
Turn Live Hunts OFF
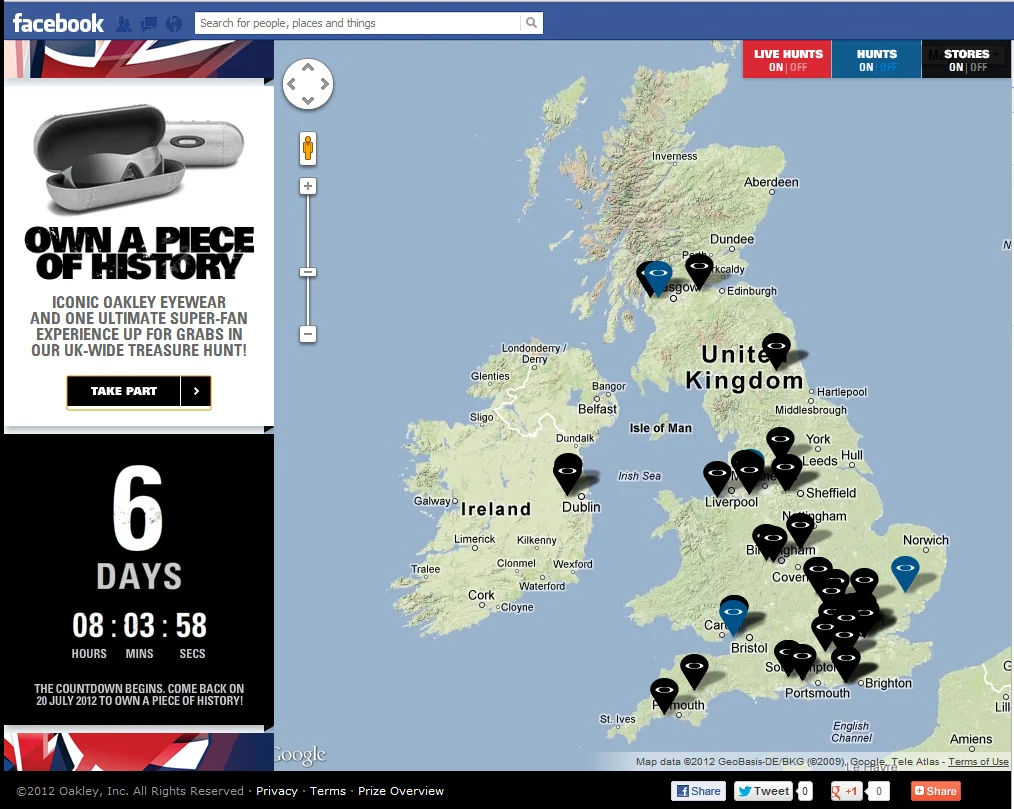coord(799,67)
